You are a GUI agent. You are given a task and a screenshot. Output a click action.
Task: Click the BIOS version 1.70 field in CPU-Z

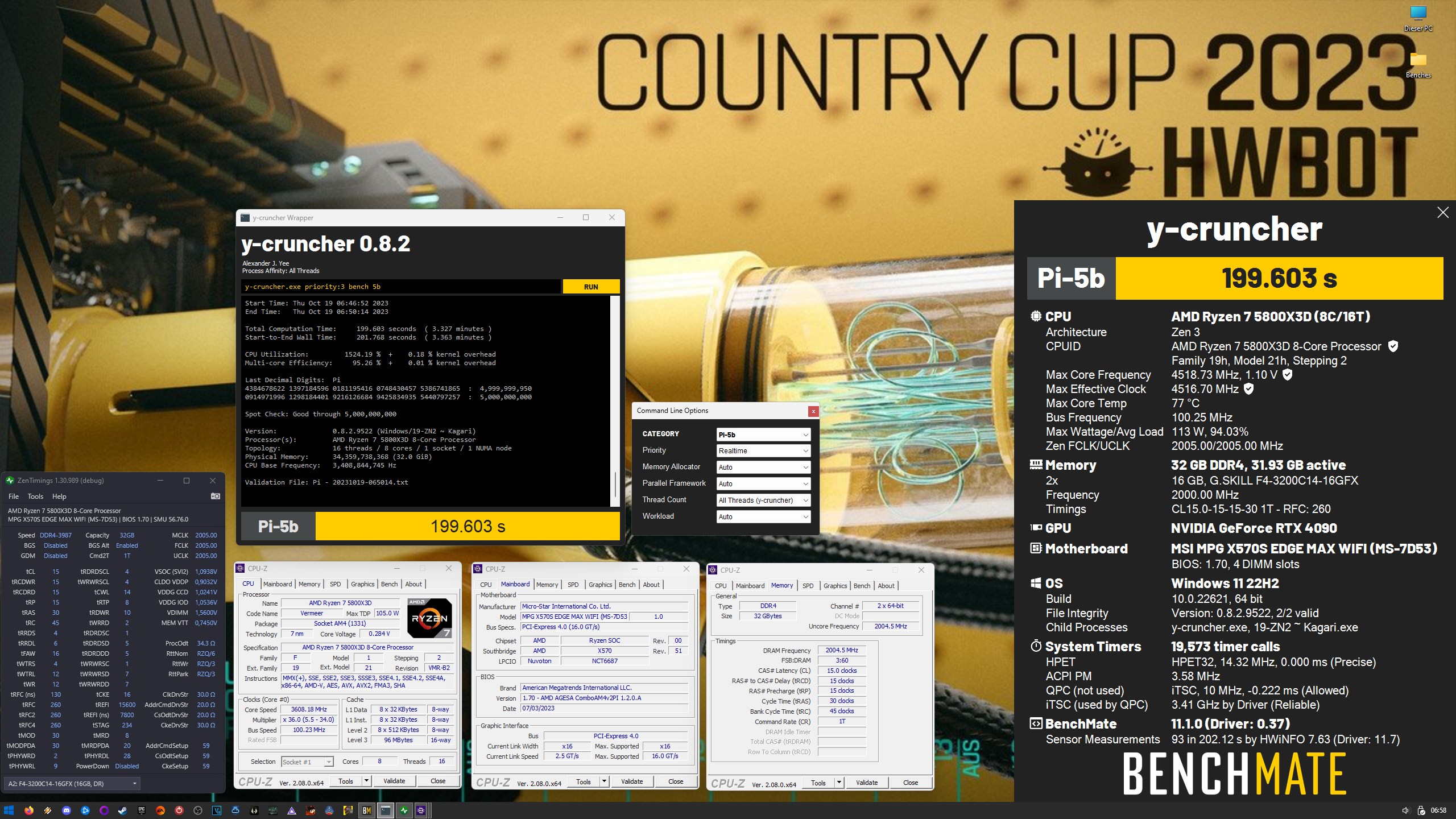coord(605,698)
